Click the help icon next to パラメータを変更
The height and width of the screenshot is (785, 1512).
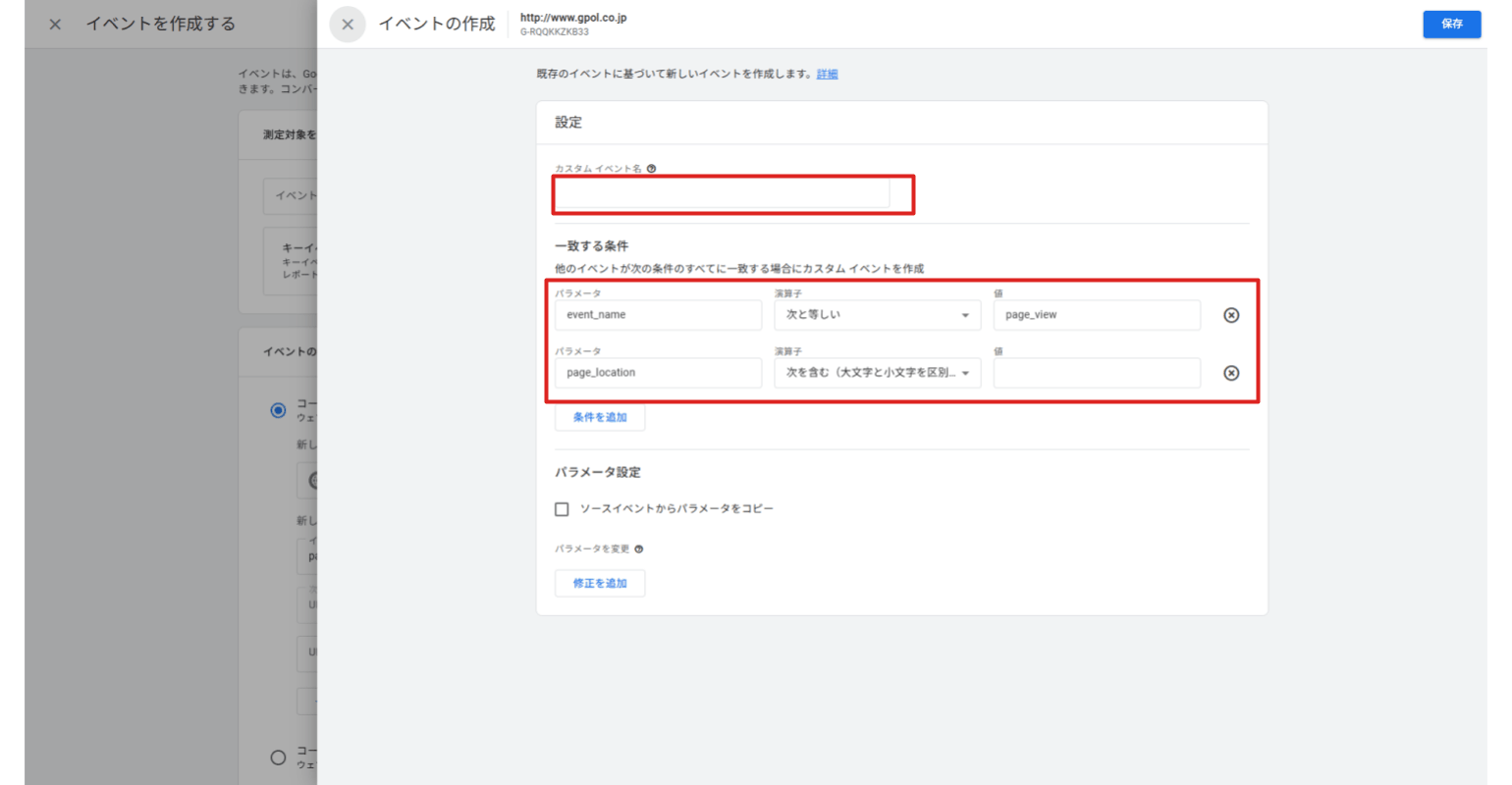point(640,549)
